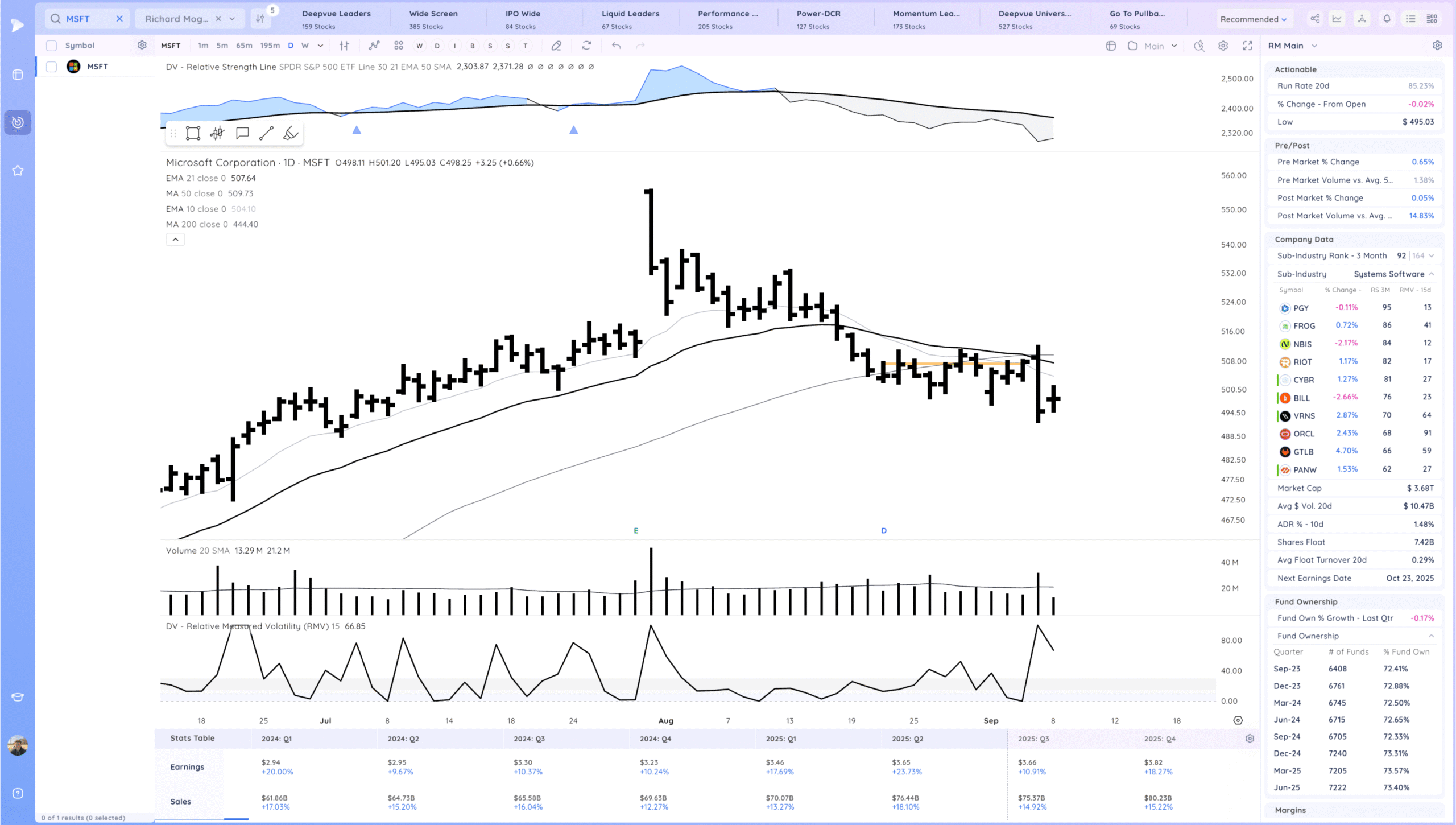Click the undo arrow
The image size is (1456, 825).
tap(616, 46)
